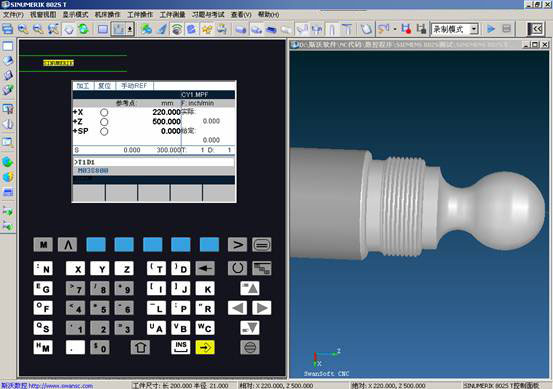Expand the small arrow next to display toolbar button
The image size is (553, 389).
130,29
